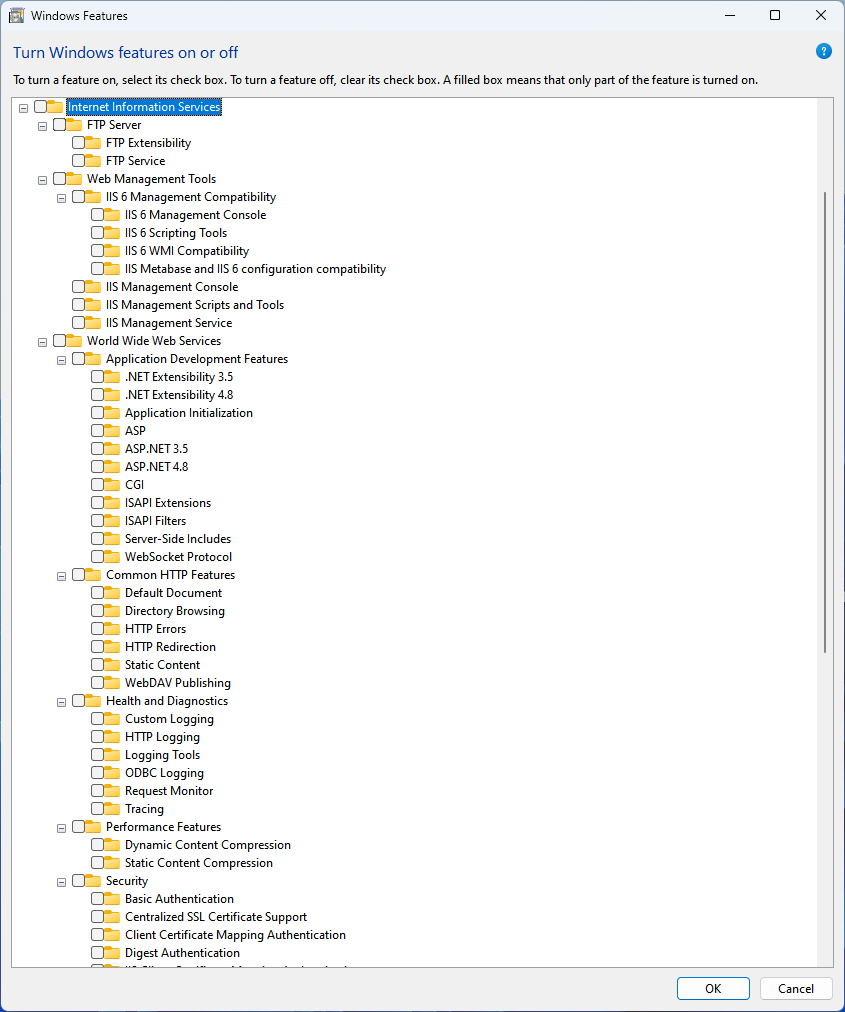Click the folder icon beside ISAPI Filters
Screen dimensions: 845x1012
[x=112, y=521]
